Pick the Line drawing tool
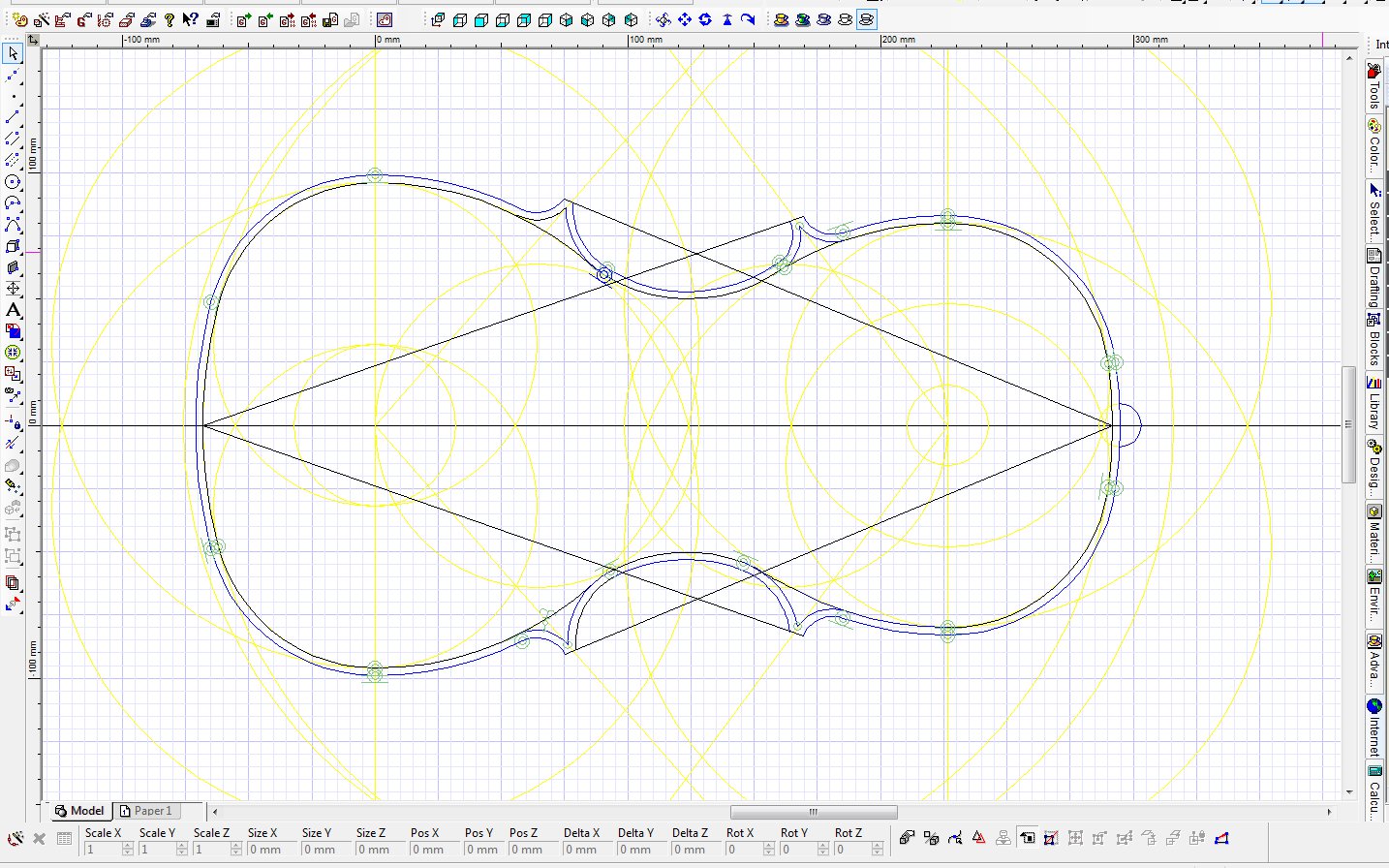This screenshot has width=1389, height=868. click(13, 118)
